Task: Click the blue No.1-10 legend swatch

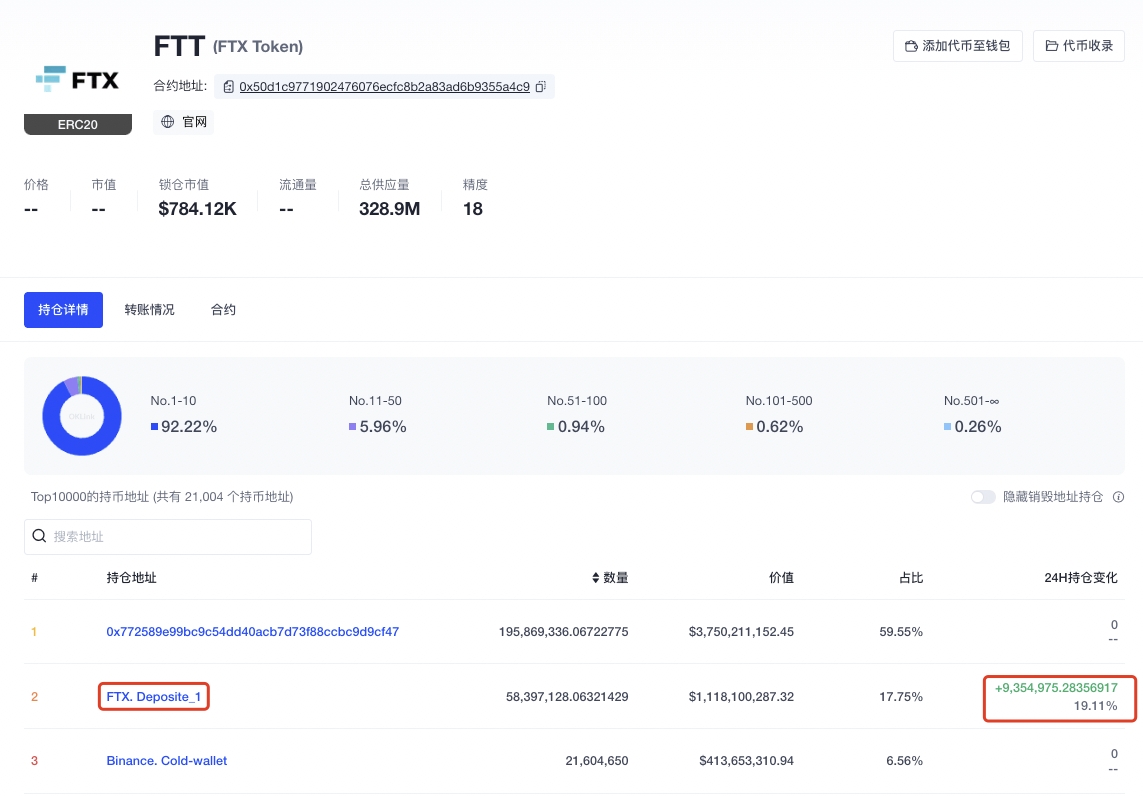Action: 154,427
